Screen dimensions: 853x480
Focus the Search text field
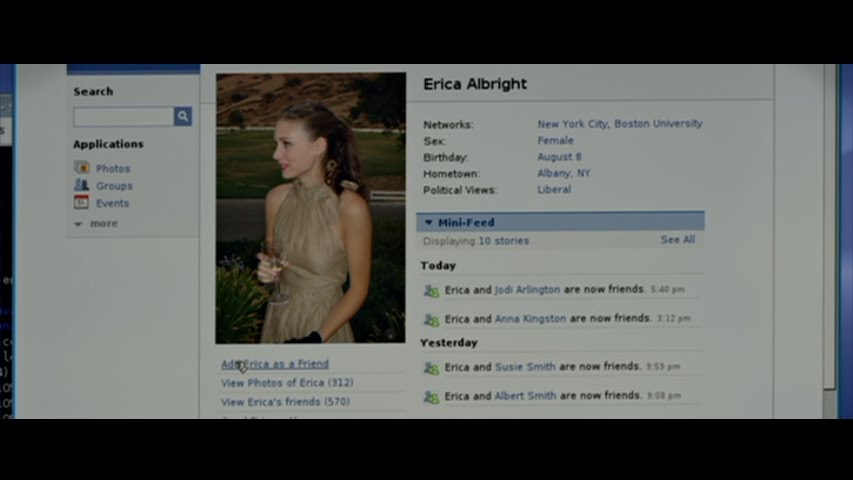coord(123,117)
